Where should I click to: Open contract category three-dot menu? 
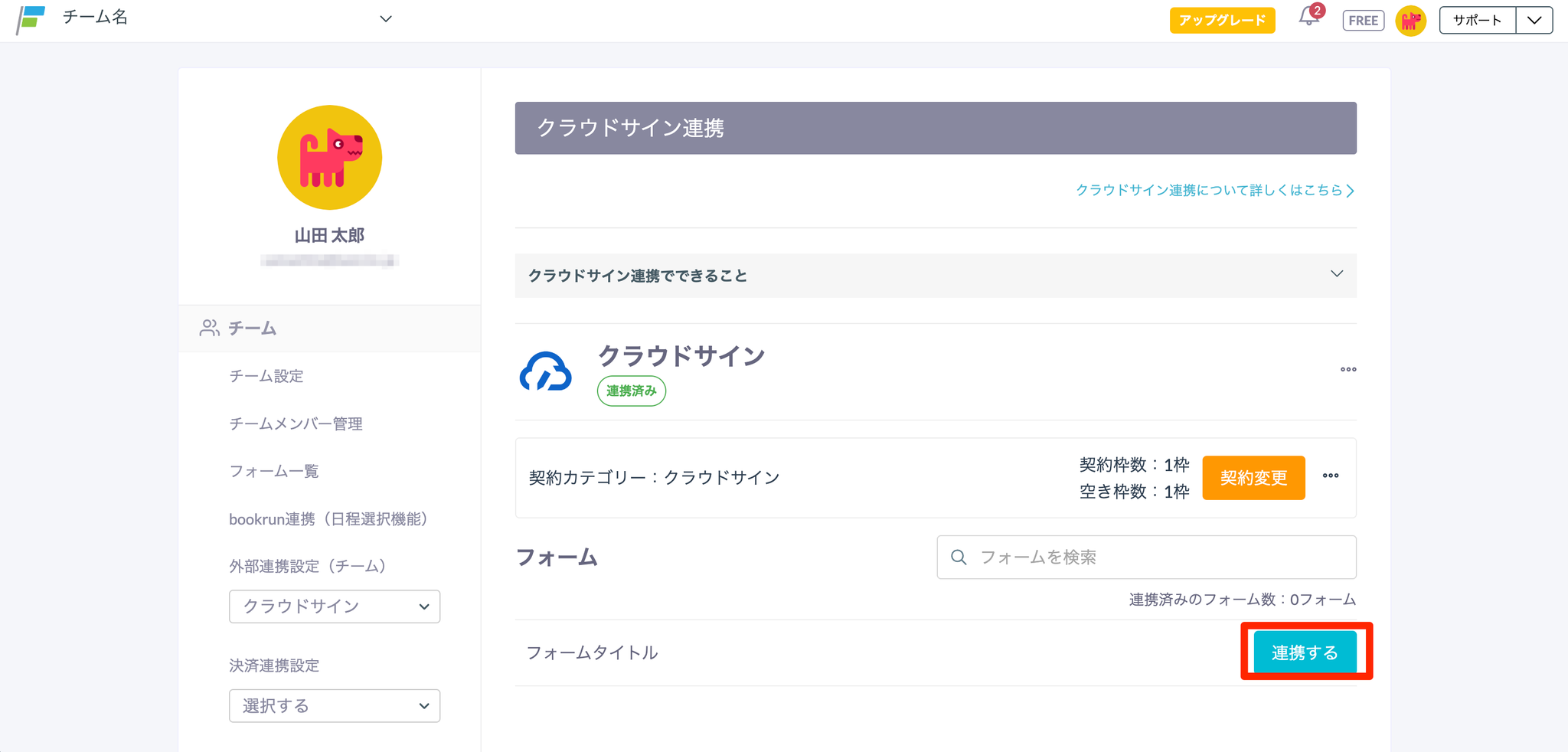pos(1331,476)
